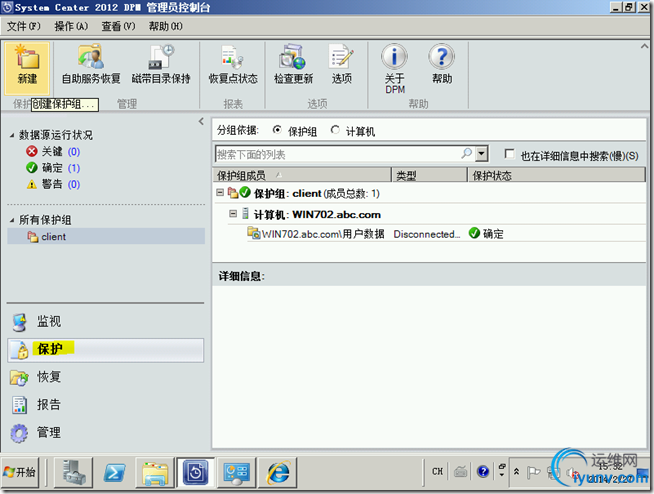
Task: Open Windows Explorer folder in taskbar
Action: tap(155, 472)
